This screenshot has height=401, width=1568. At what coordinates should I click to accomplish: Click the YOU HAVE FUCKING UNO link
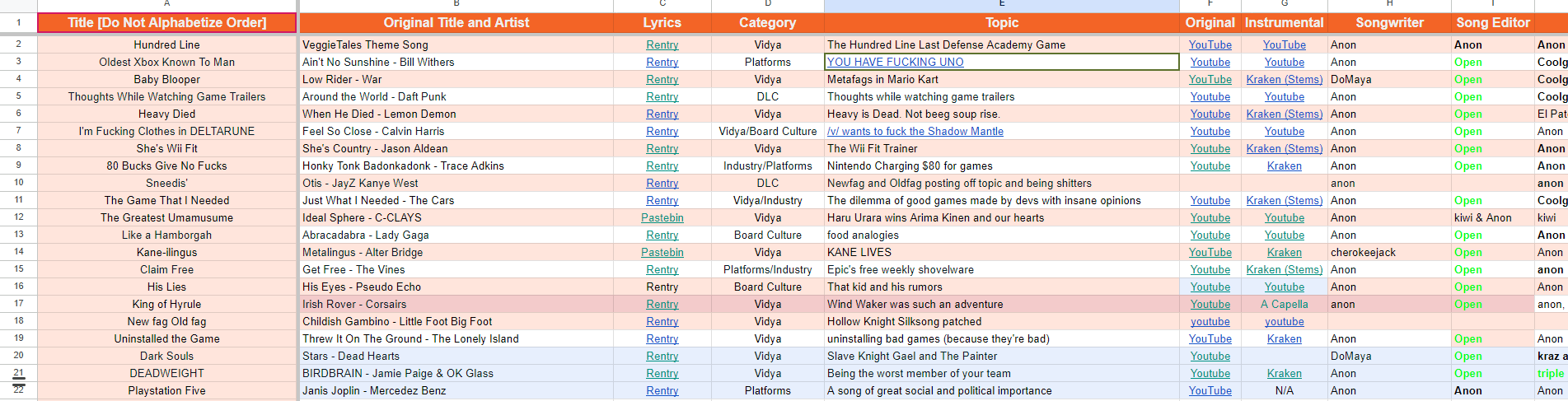(895, 63)
